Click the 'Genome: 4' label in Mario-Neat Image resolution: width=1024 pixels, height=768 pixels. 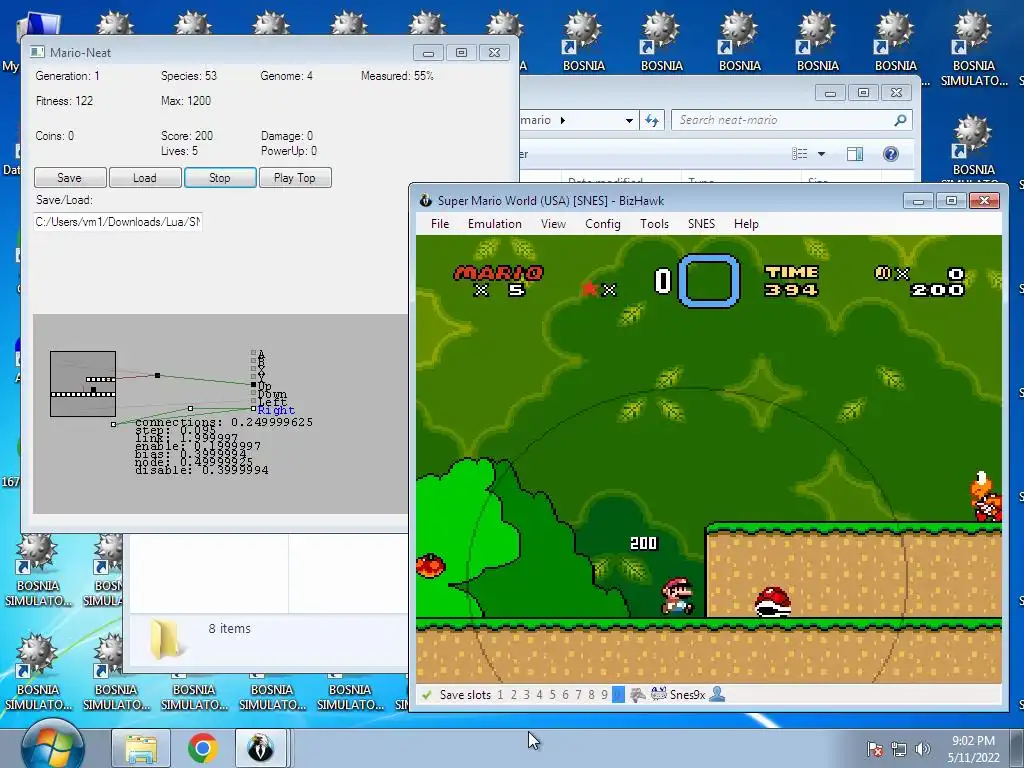pyautogui.click(x=287, y=76)
